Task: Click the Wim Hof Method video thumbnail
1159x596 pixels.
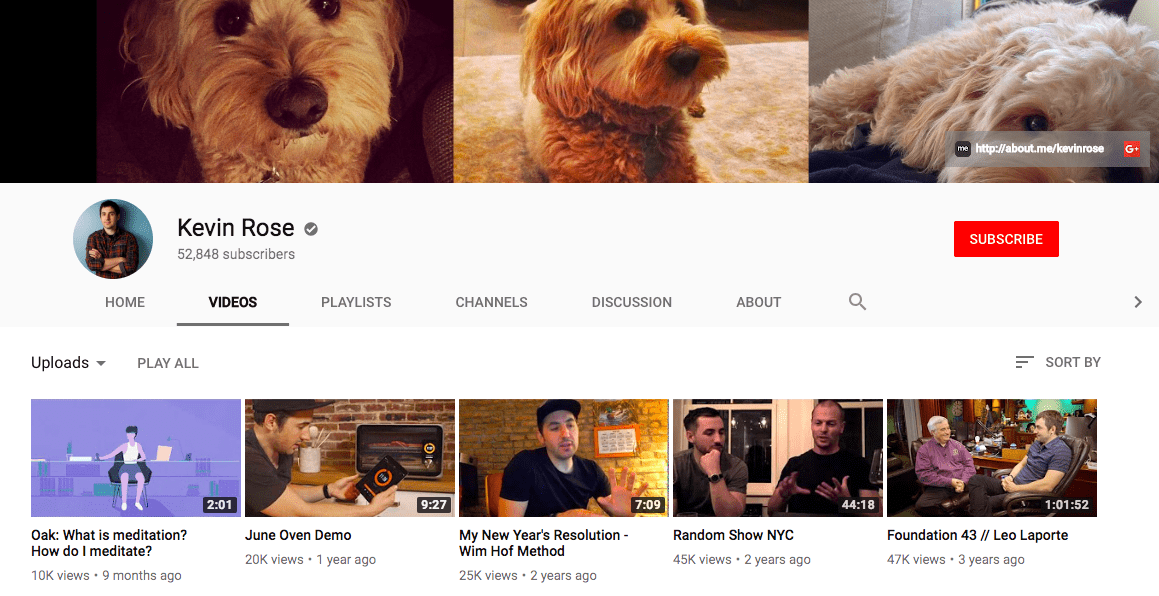Action: (x=564, y=458)
